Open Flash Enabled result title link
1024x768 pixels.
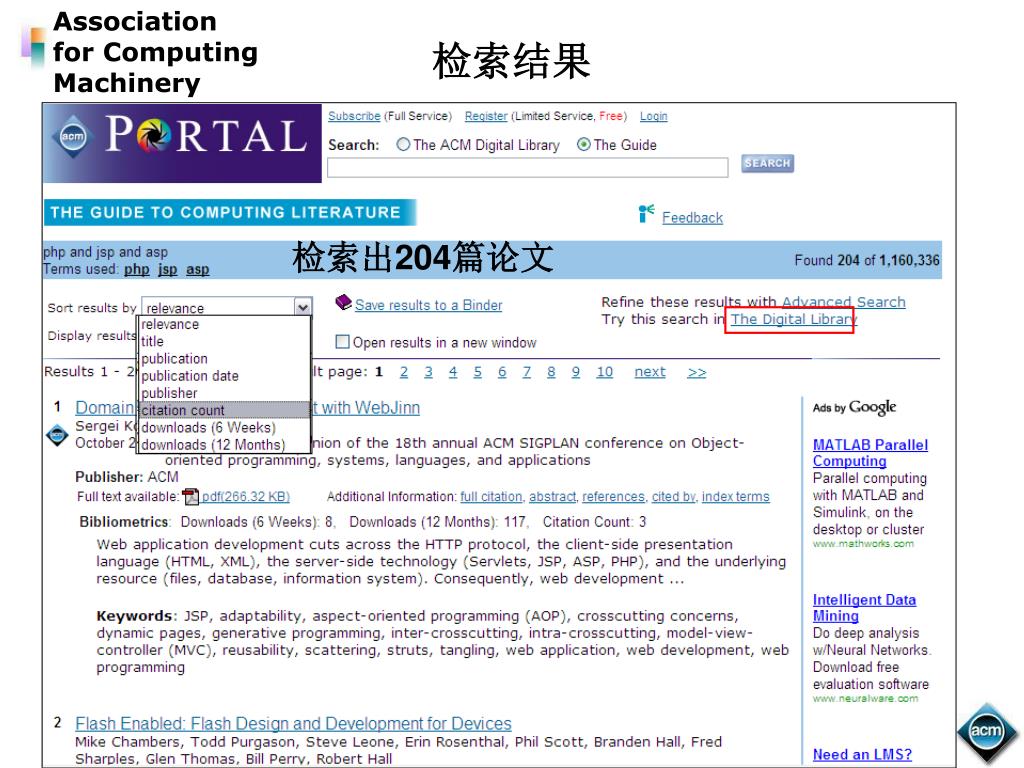[x=293, y=724]
